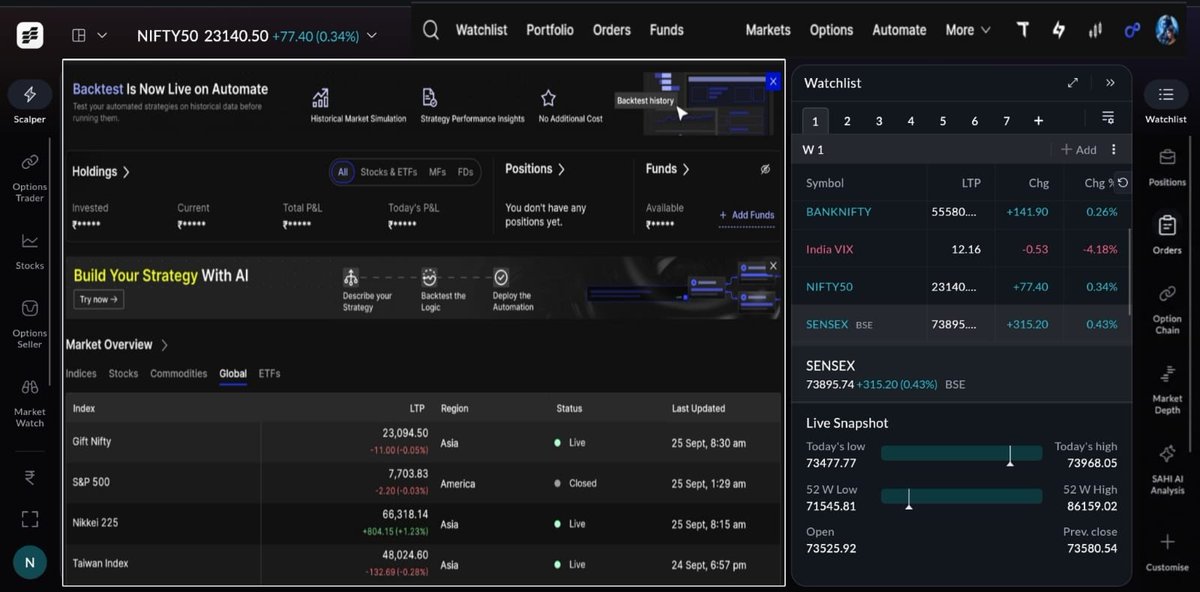Open Options Trader from left sidebar
1200x592 pixels.
point(30,176)
